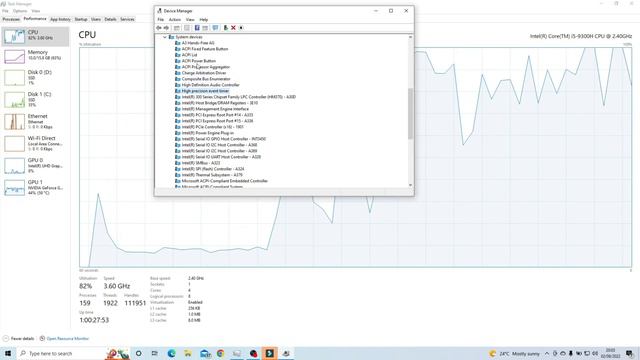Image resolution: width=640 pixels, height=360 pixels.
Task: Switch to Details tab in Task Manager
Action: coord(110,19)
